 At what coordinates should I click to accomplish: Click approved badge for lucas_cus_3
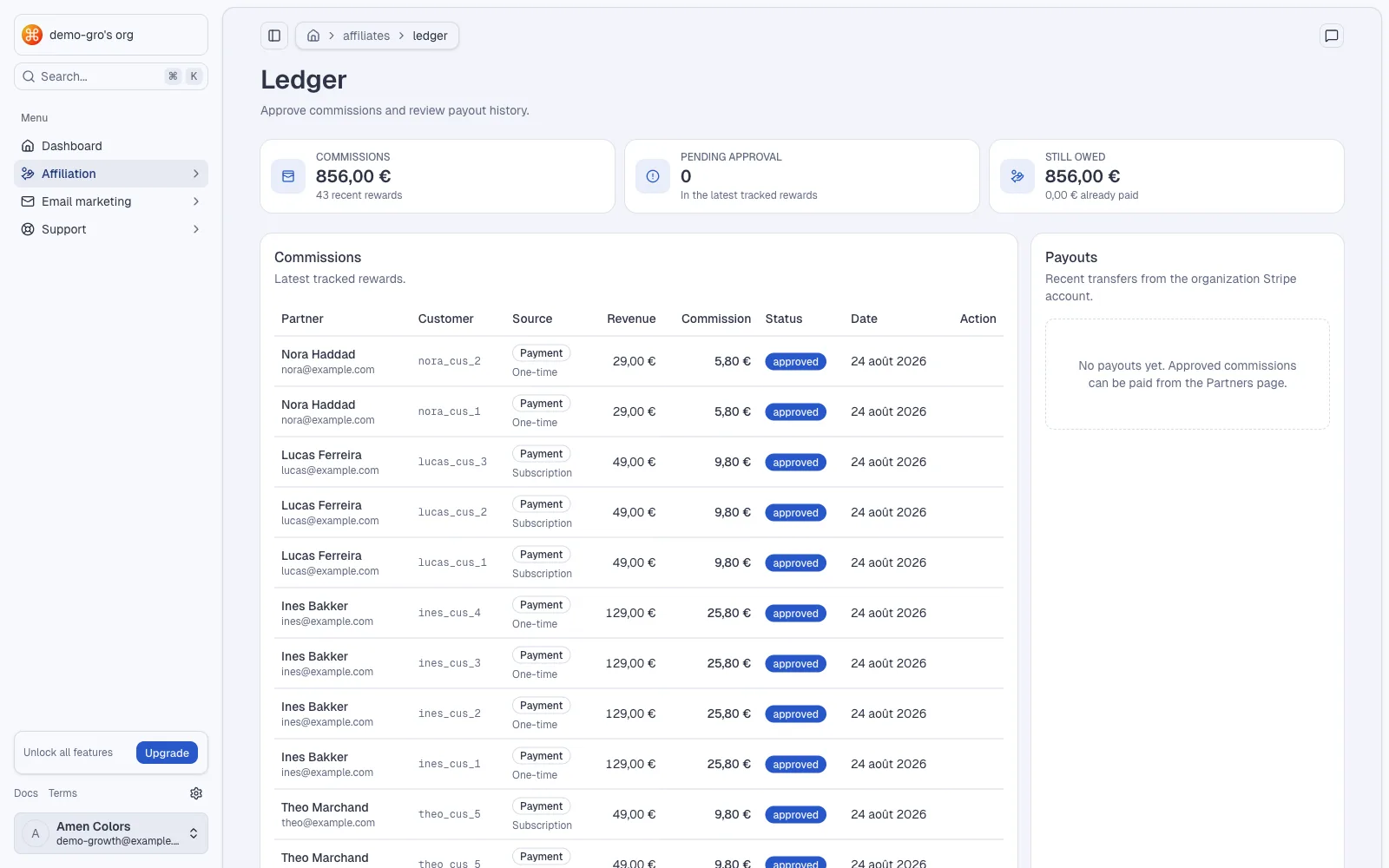pyautogui.click(x=795, y=463)
